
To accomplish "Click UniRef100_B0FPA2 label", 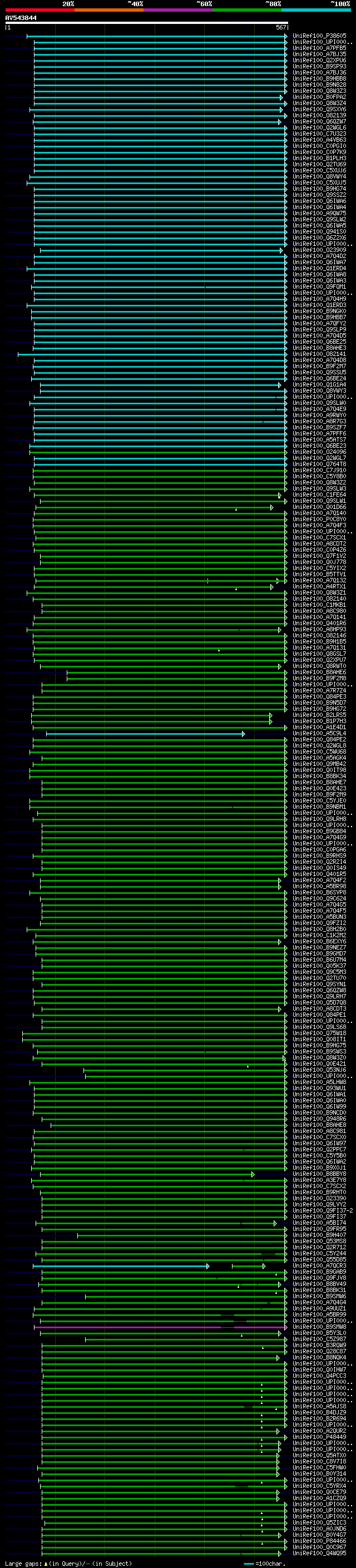I will point(319,97).
